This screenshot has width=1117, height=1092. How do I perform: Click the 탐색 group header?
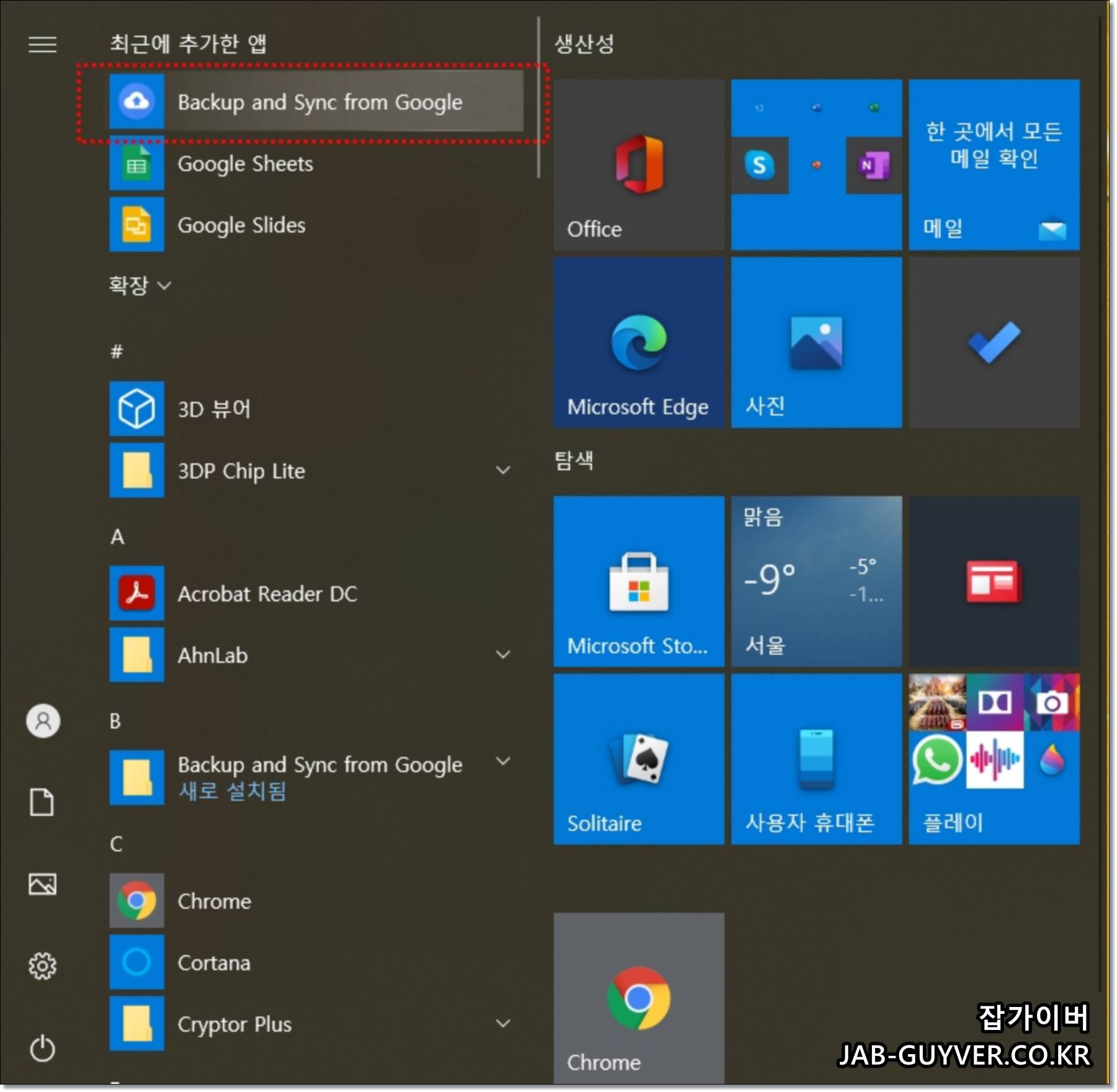click(574, 460)
